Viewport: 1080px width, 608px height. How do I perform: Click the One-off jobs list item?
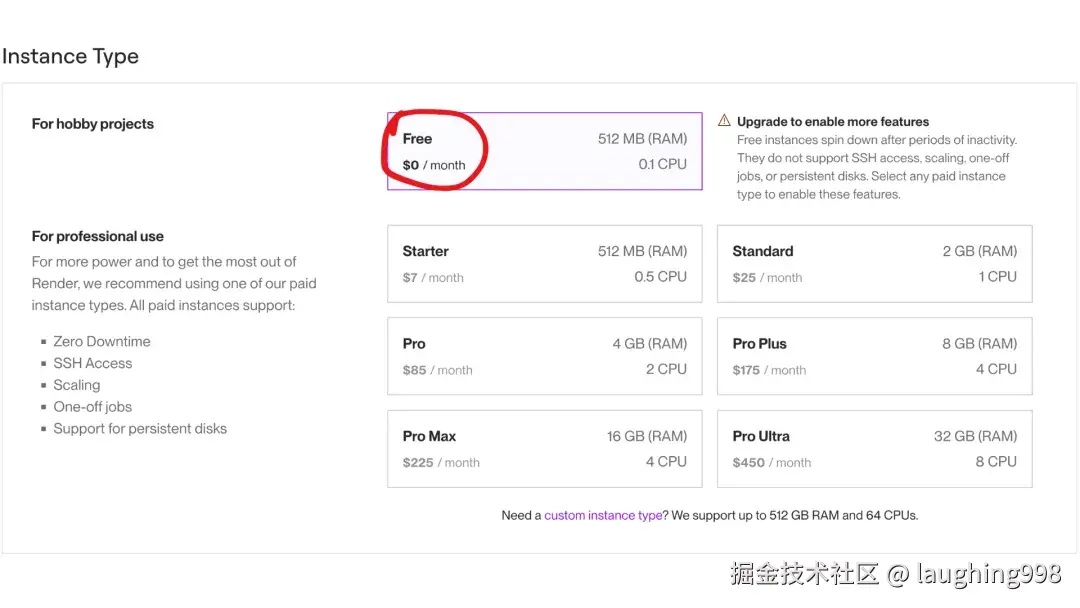[x=93, y=407]
